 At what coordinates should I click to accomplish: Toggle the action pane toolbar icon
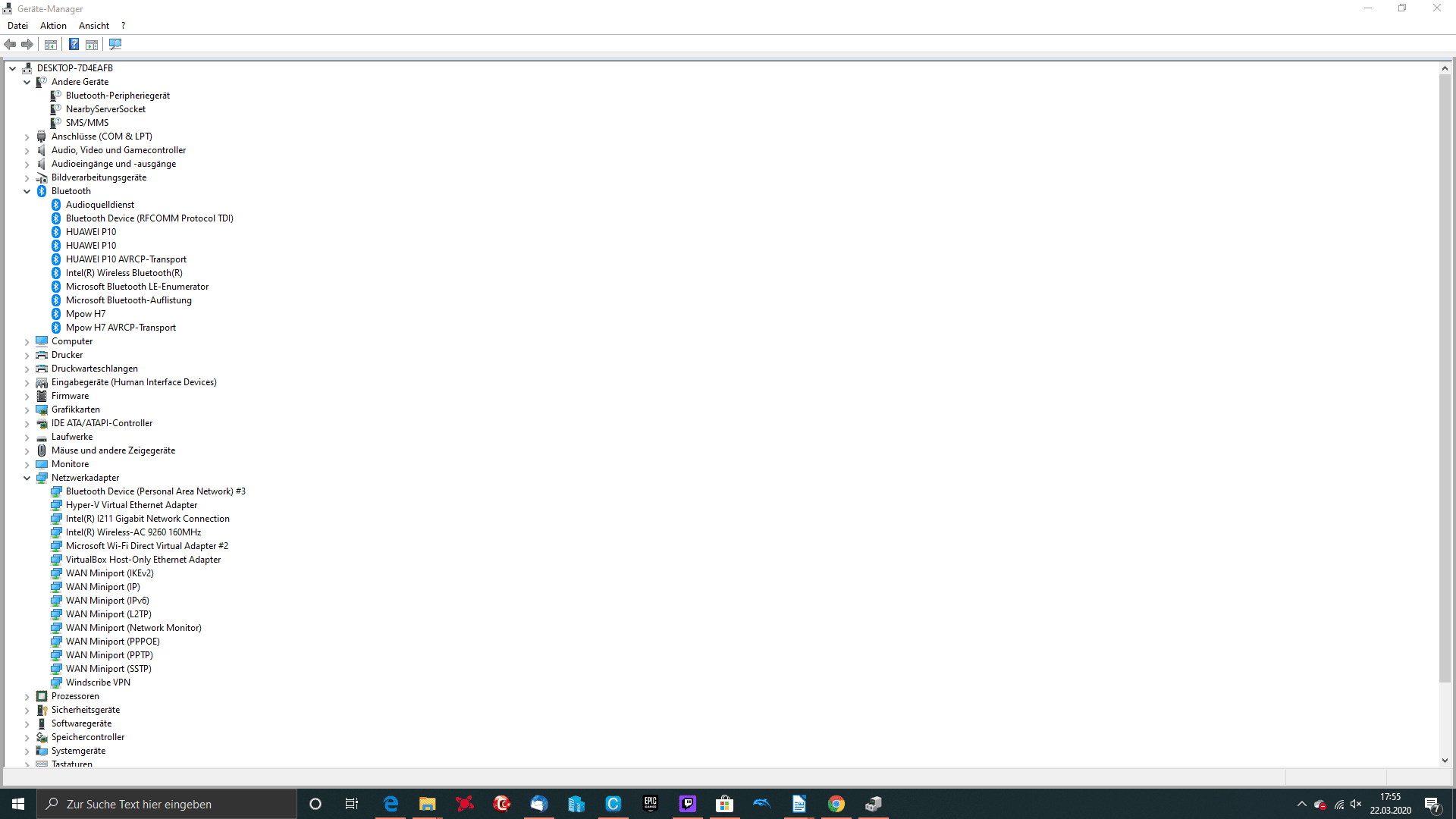point(92,45)
